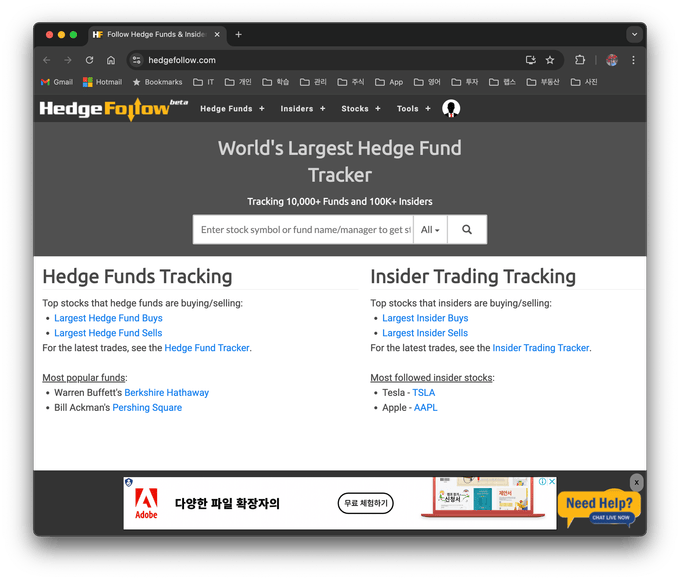This screenshot has height=580, width=680.
Task: Expand the Insiders menu
Action: (303, 109)
